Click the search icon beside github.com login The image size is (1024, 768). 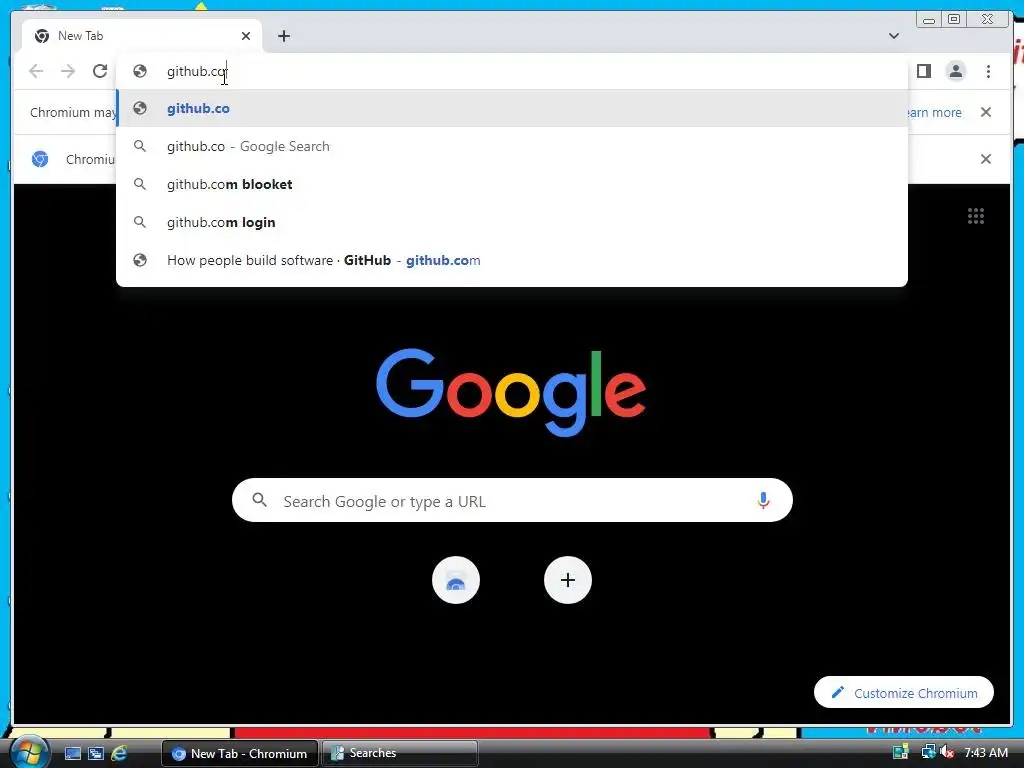140,222
